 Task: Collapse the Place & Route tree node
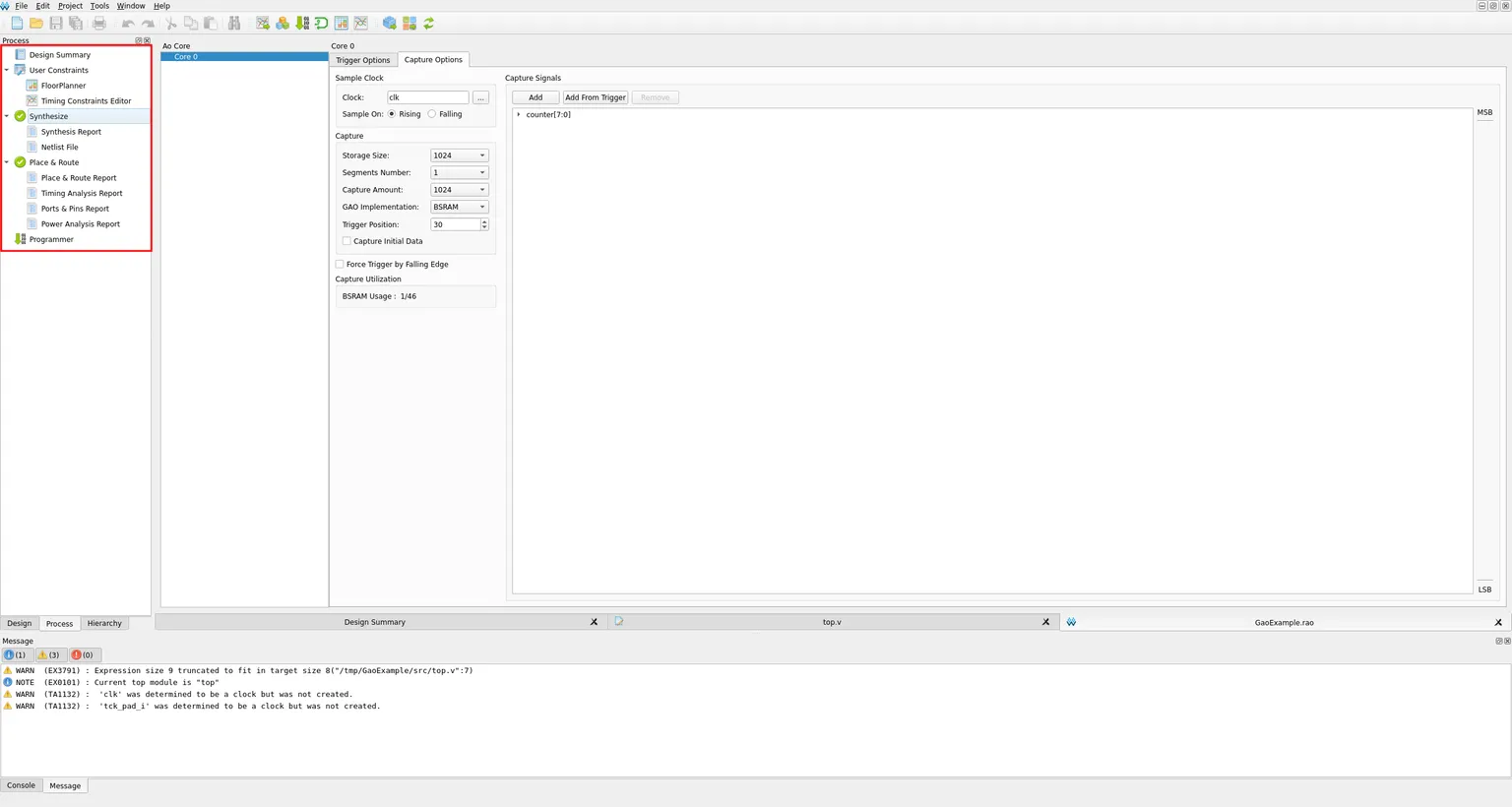pyautogui.click(x=7, y=162)
